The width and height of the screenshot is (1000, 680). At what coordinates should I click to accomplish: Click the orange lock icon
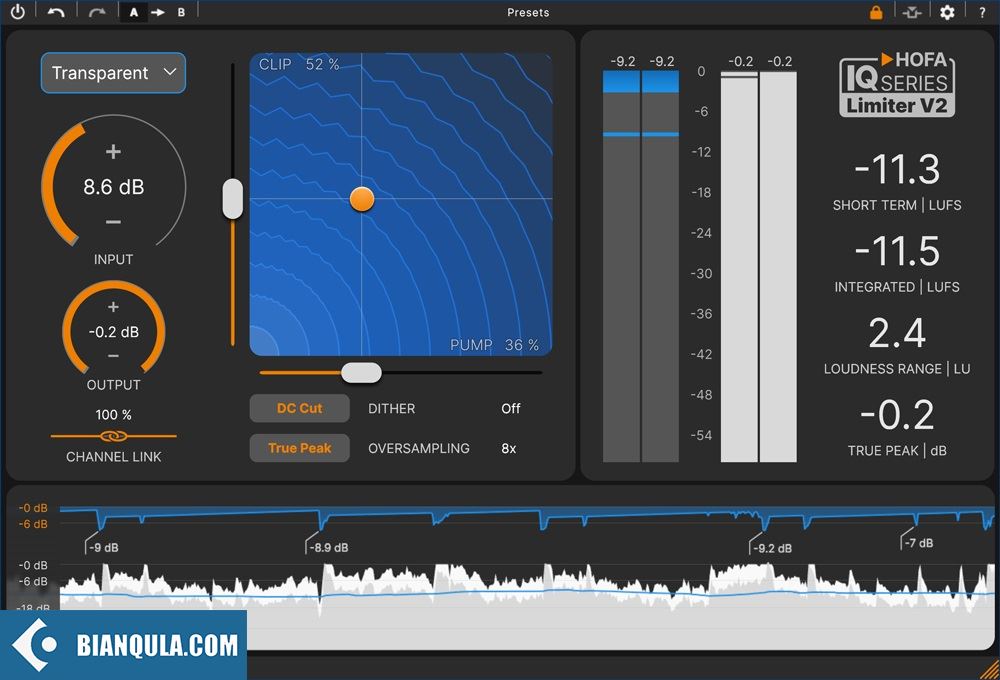[x=876, y=12]
